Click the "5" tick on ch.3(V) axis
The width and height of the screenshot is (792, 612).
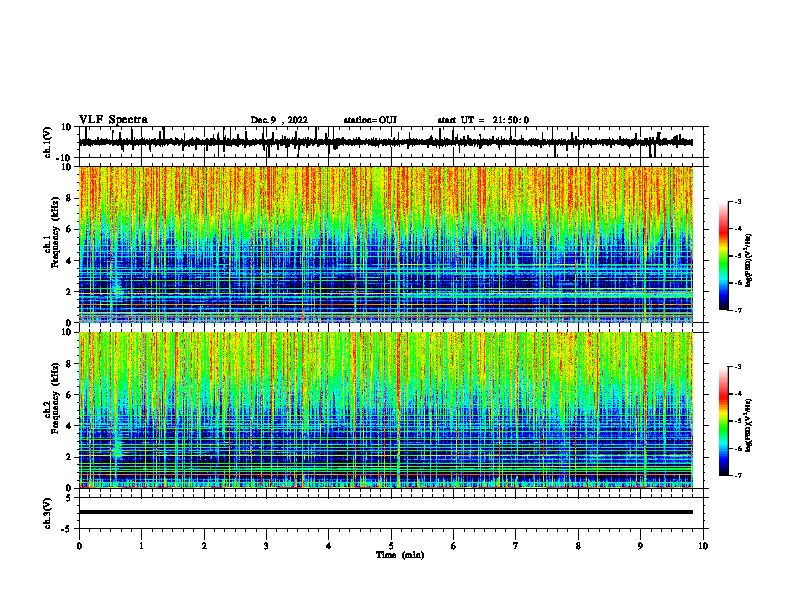coord(69,497)
